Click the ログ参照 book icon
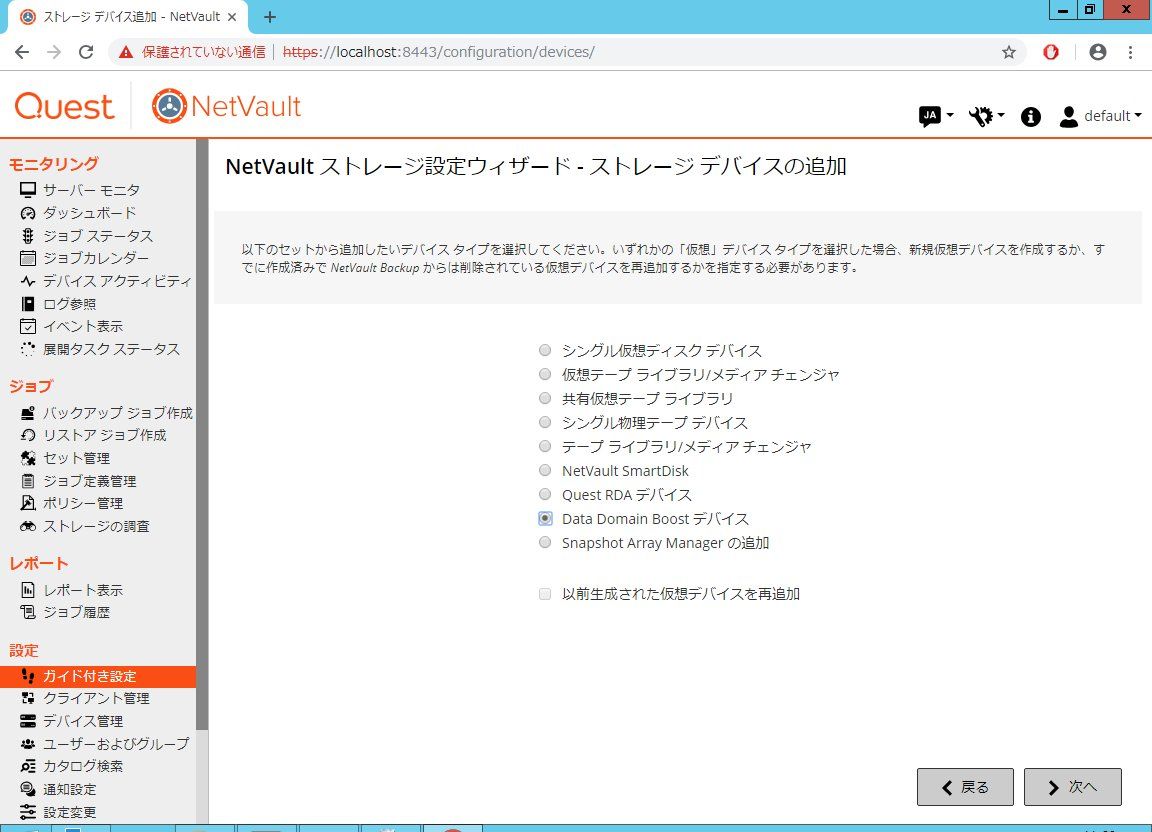Viewport: 1152px width, 832px height. (x=28, y=304)
